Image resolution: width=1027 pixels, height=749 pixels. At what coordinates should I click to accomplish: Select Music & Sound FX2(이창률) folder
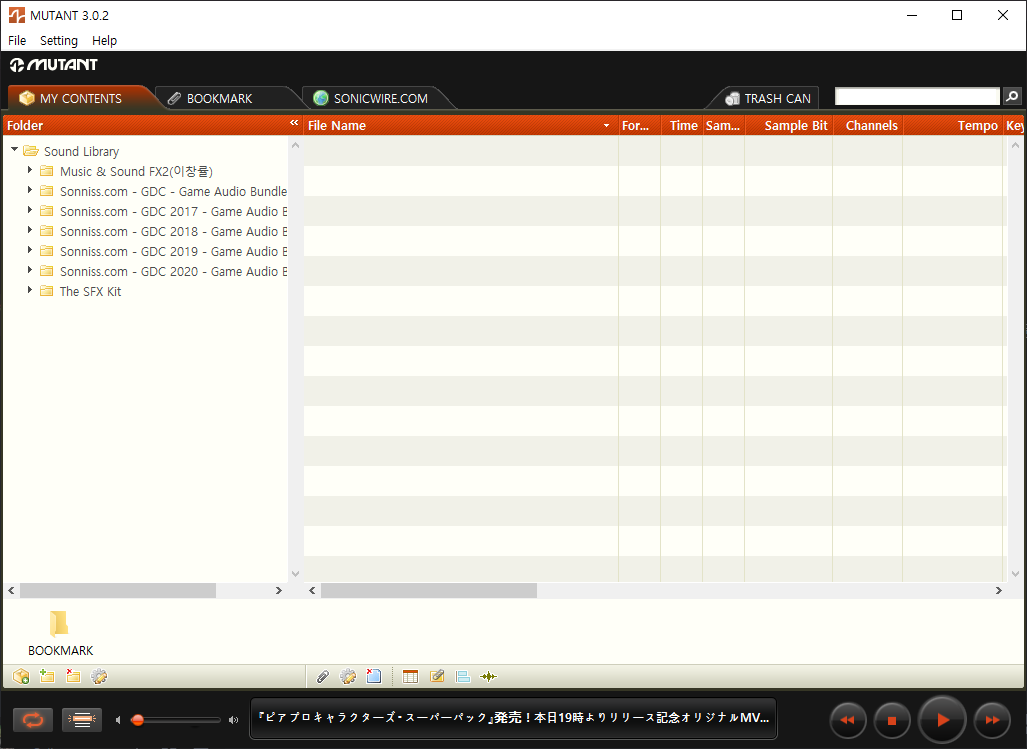coord(136,172)
